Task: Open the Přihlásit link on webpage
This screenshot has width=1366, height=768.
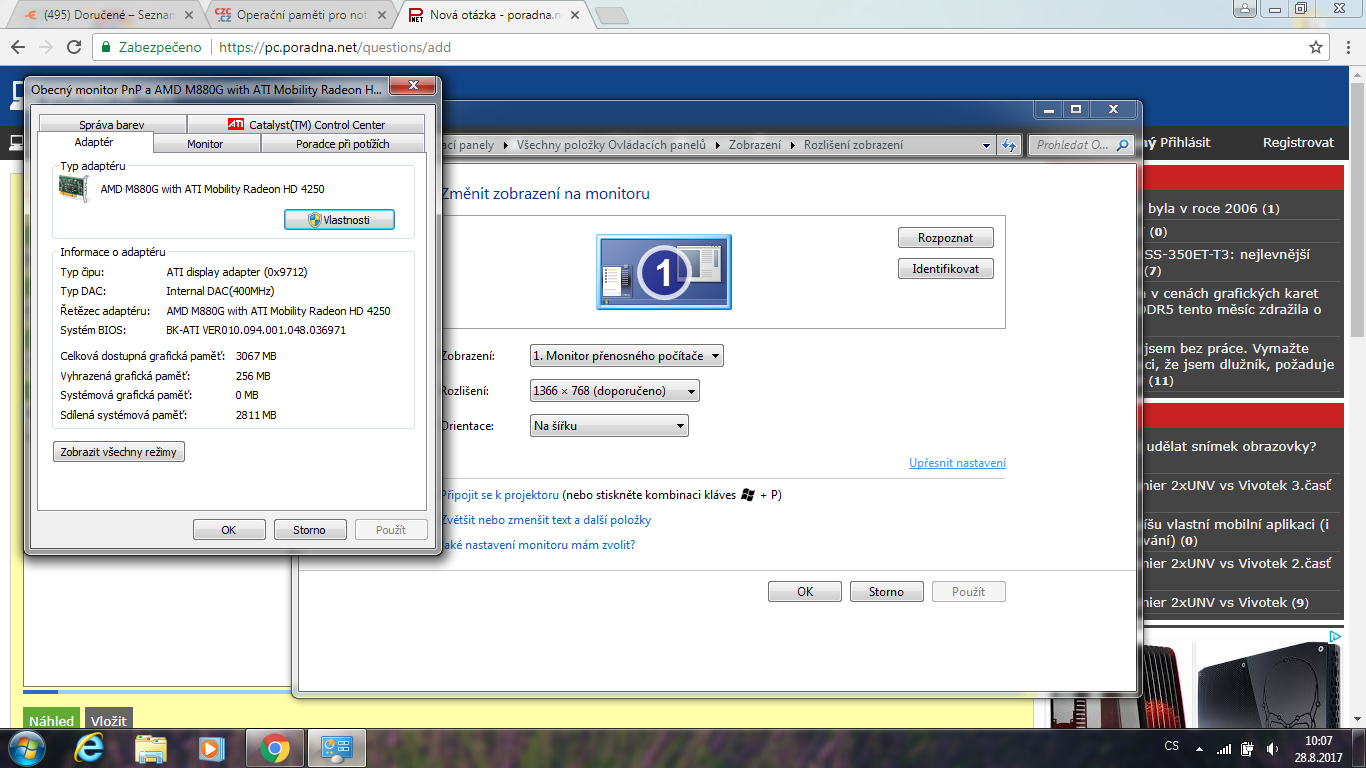Action: click(1185, 143)
